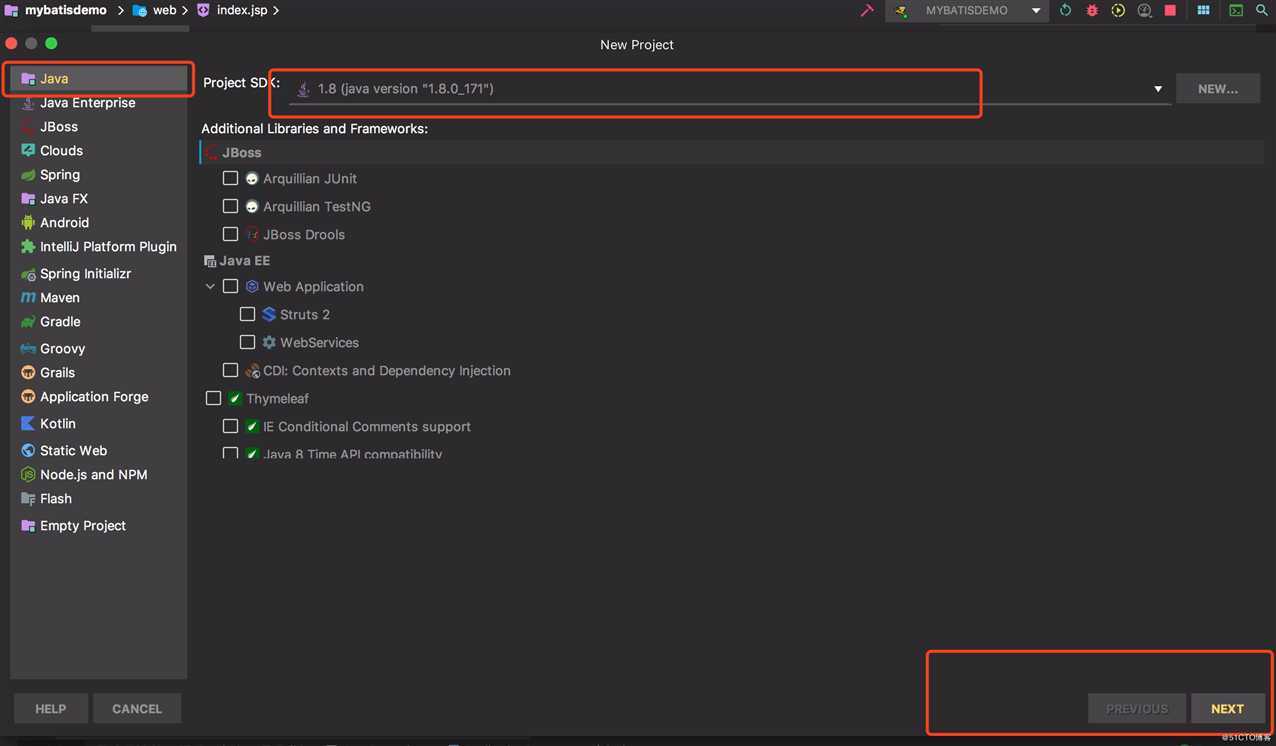The image size is (1276, 746).
Task: Collapse the Web Application tree node
Action: (x=210, y=286)
